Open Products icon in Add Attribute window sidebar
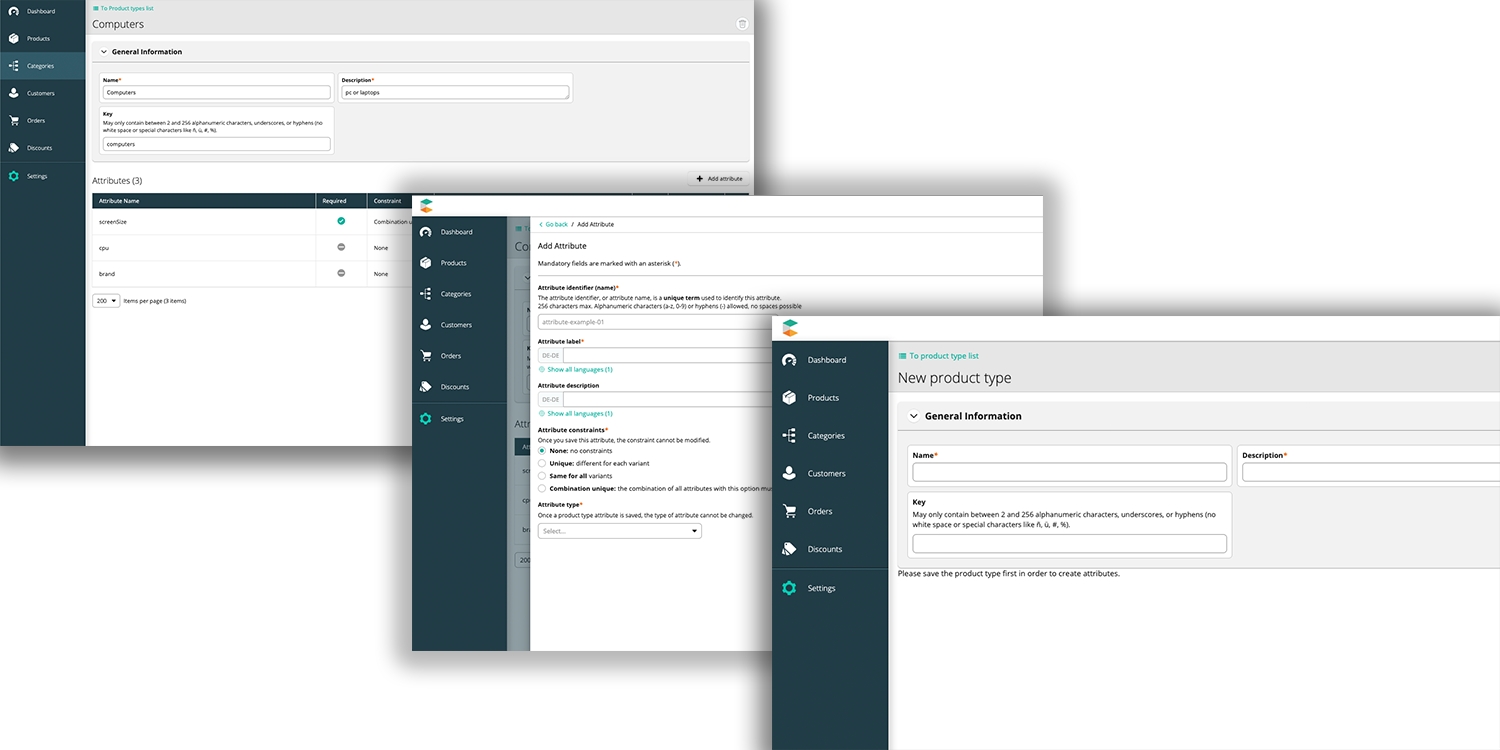The image size is (1500, 750). tap(425, 263)
